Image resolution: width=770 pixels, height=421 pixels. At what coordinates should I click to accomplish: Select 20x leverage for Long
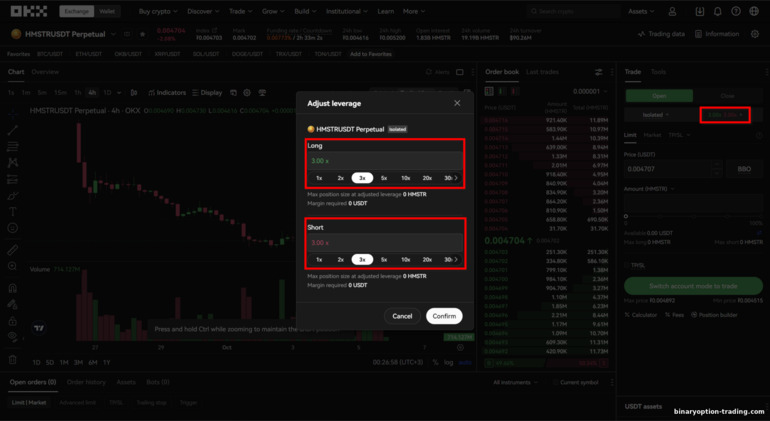[x=427, y=178]
